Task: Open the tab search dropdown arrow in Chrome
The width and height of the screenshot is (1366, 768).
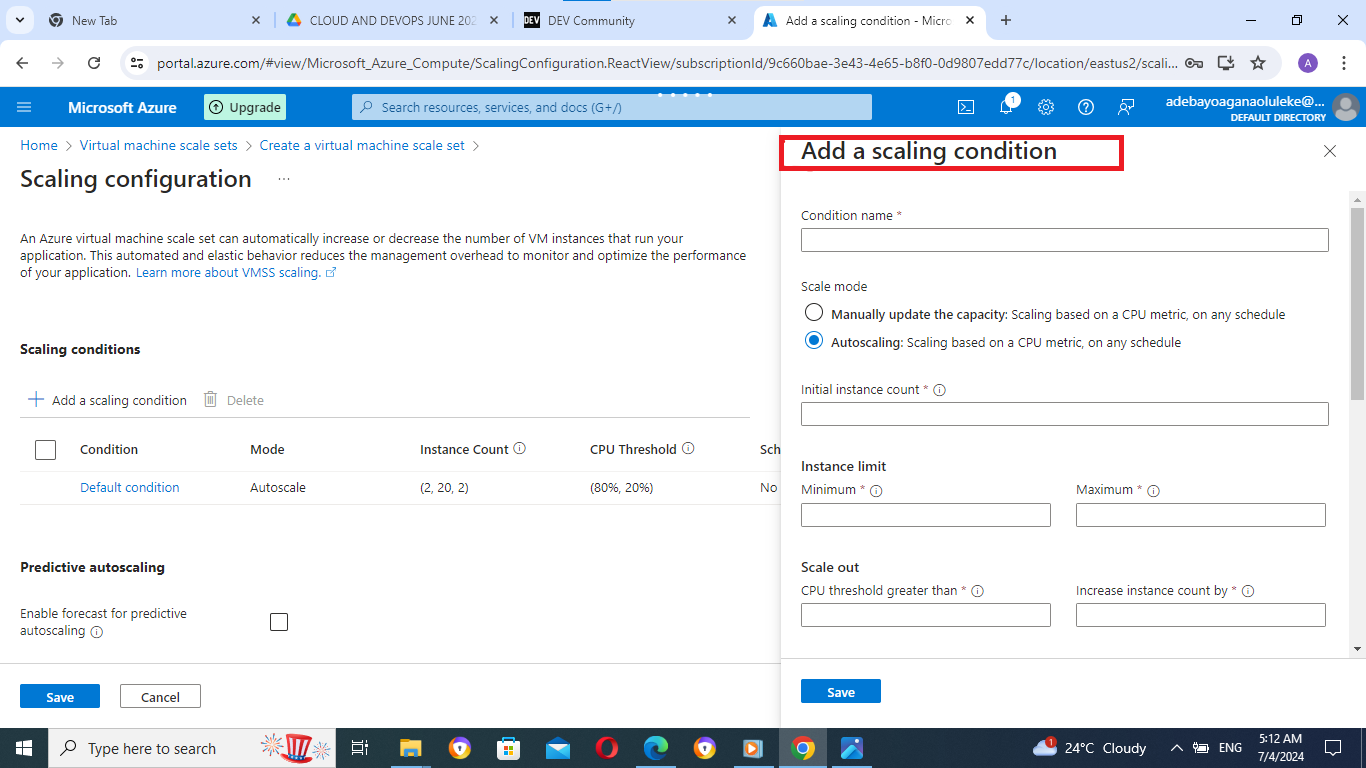Action: click(19, 20)
